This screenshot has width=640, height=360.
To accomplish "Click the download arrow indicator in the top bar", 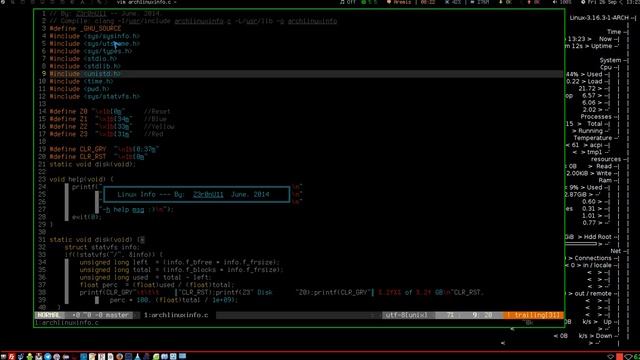I will 501,2.
